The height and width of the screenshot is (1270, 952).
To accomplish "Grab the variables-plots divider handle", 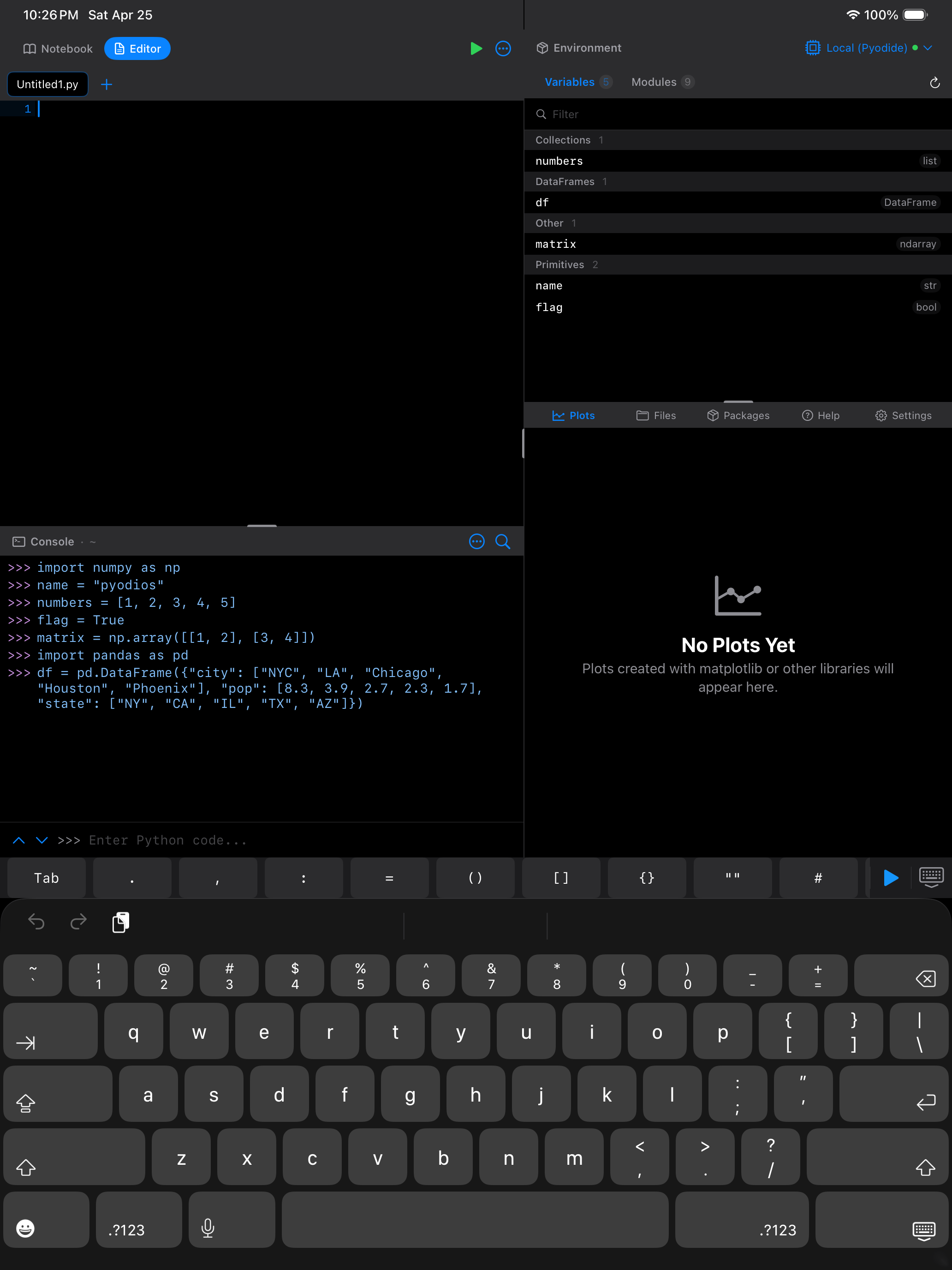I will (738, 401).
